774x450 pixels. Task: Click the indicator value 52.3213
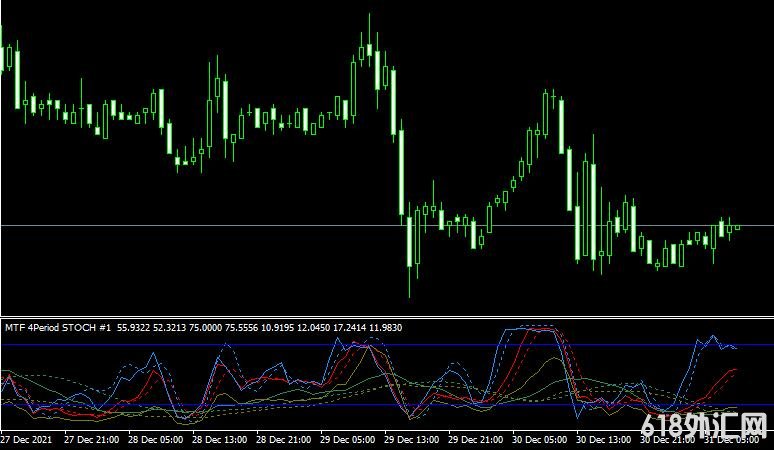pos(170,328)
